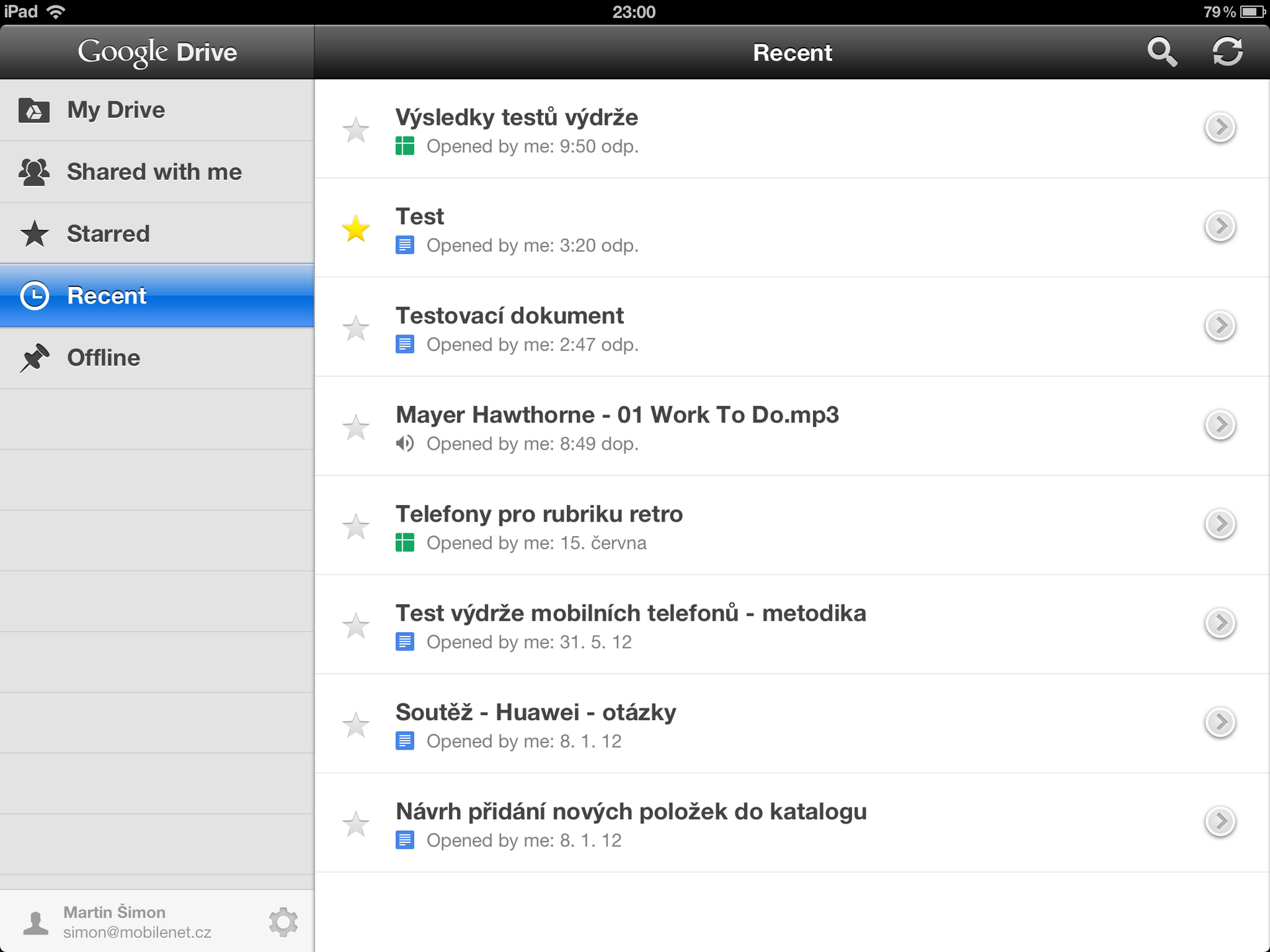Click the spreadsheet icon next to Výsledky testů výdrže
This screenshot has width=1270, height=952.
tap(406, 146)
